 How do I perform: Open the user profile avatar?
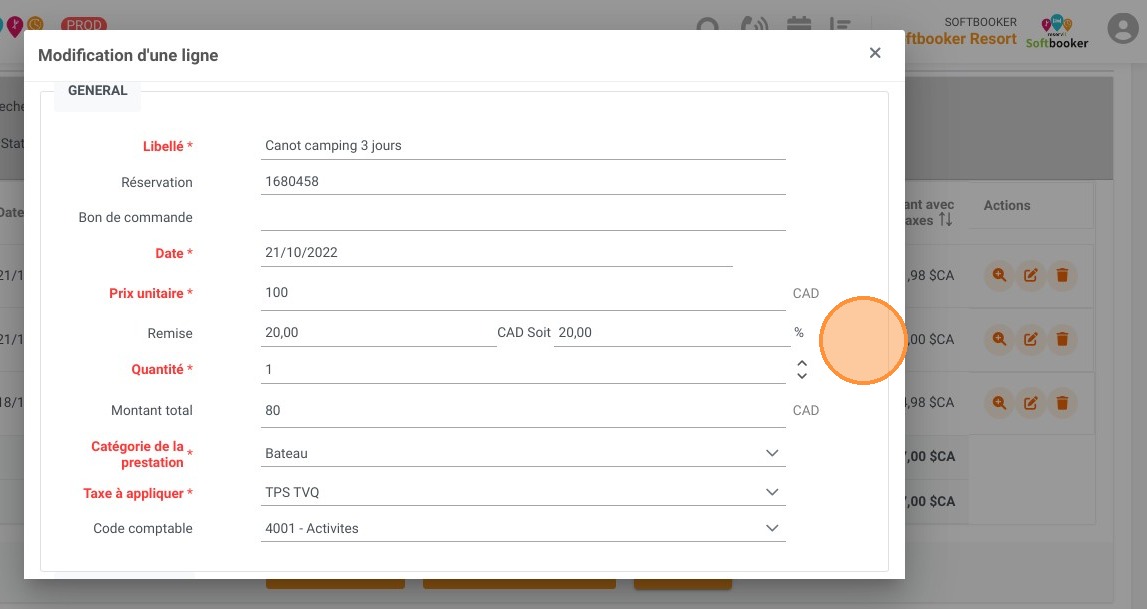click(x=1123, y=29)
